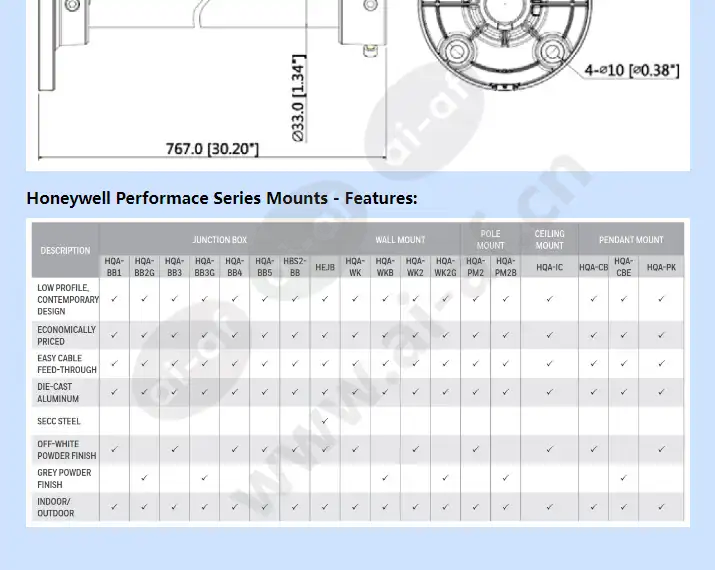The height and width of the screenshot is (570, 715).
Task: Click Off-White Powder Finish checkmark under HQA-IC
Action: coord(549,449)
